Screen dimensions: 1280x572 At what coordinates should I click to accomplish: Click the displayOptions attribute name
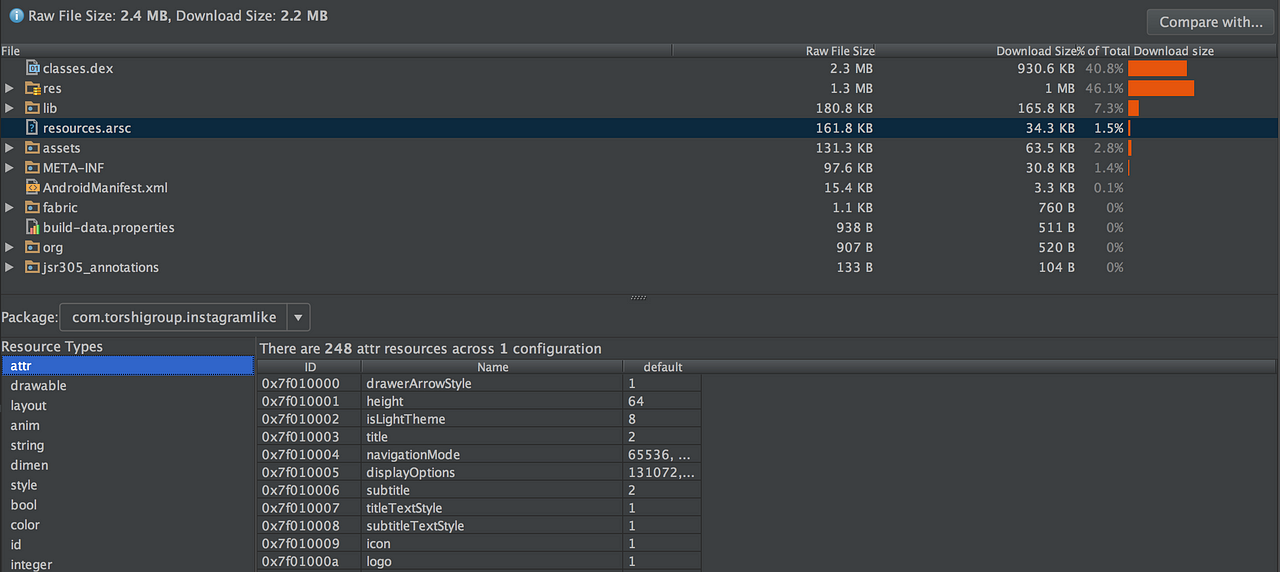click(x=411, y=473)
